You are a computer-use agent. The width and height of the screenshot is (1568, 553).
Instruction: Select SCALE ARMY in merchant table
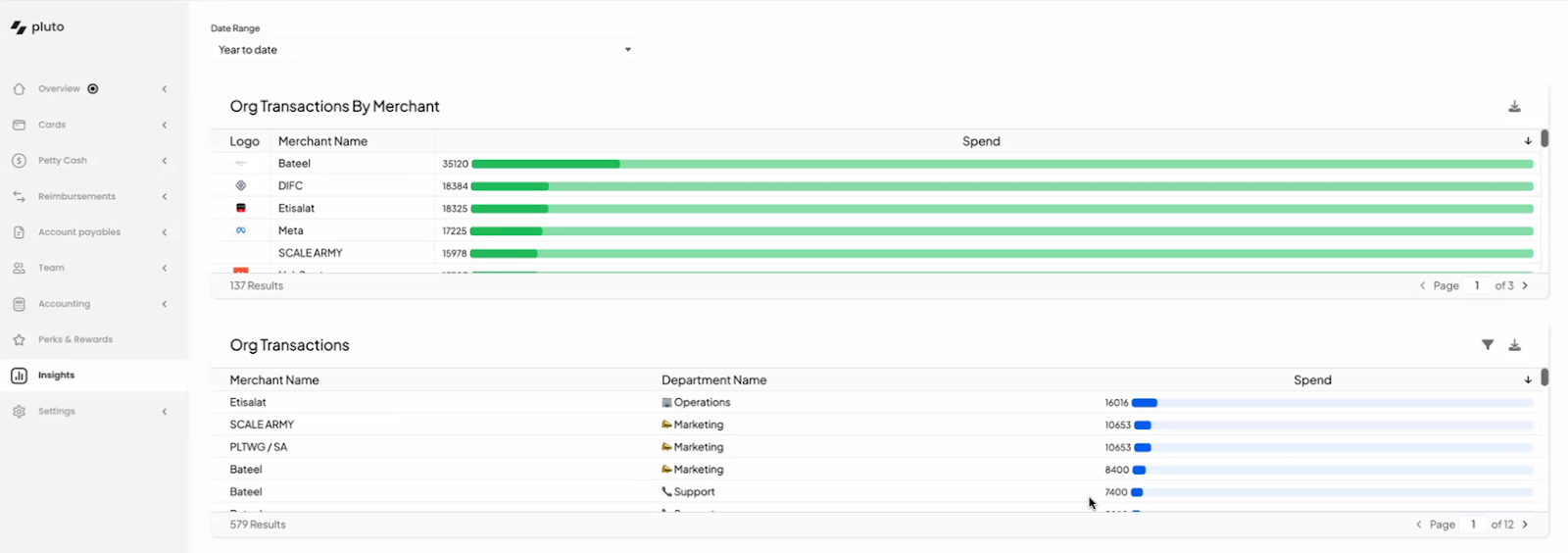310,253
